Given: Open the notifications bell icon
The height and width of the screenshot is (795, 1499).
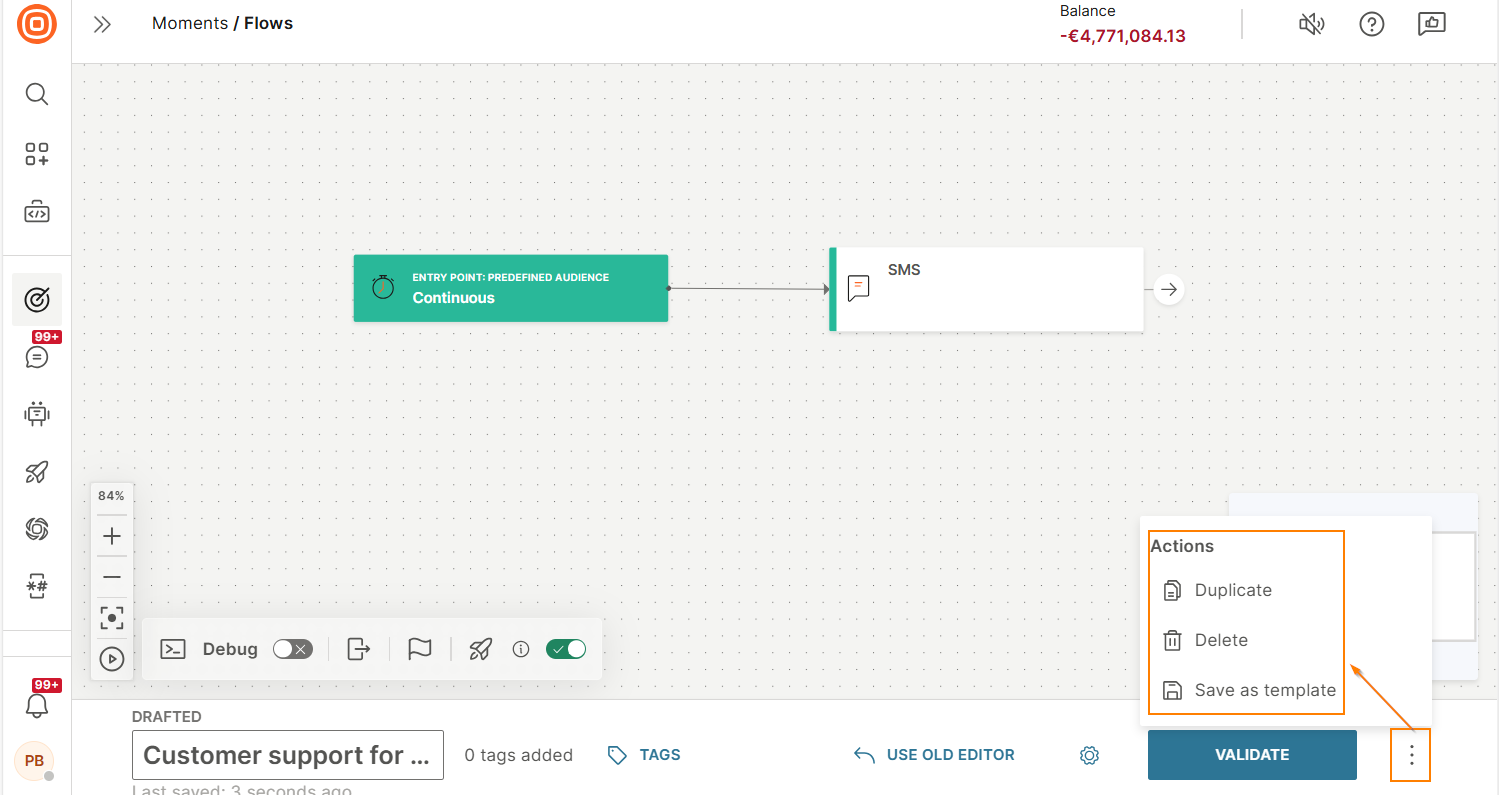Looking at the screenshot, I should tap(37, 704).
